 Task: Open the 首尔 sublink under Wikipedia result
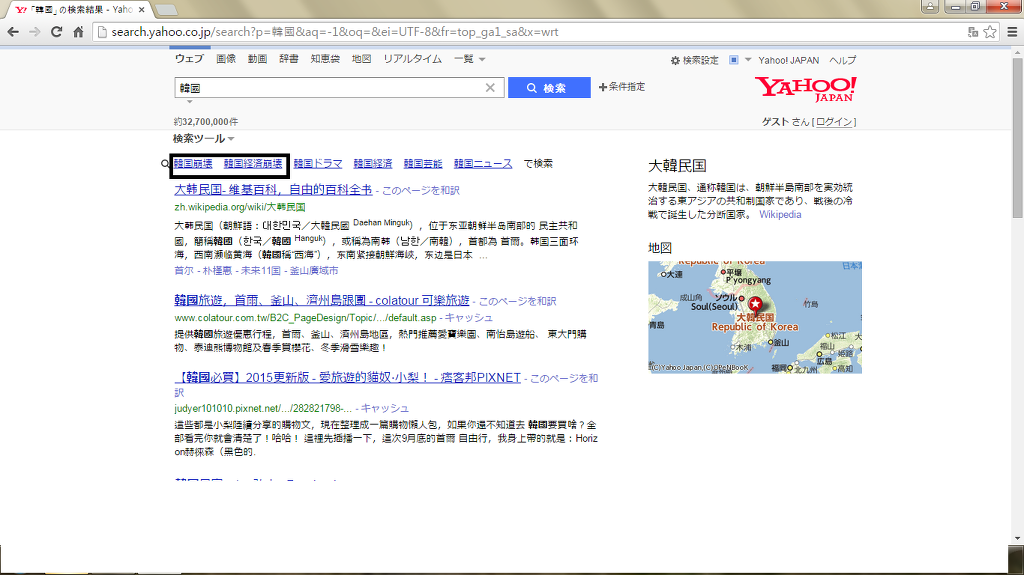184,271
